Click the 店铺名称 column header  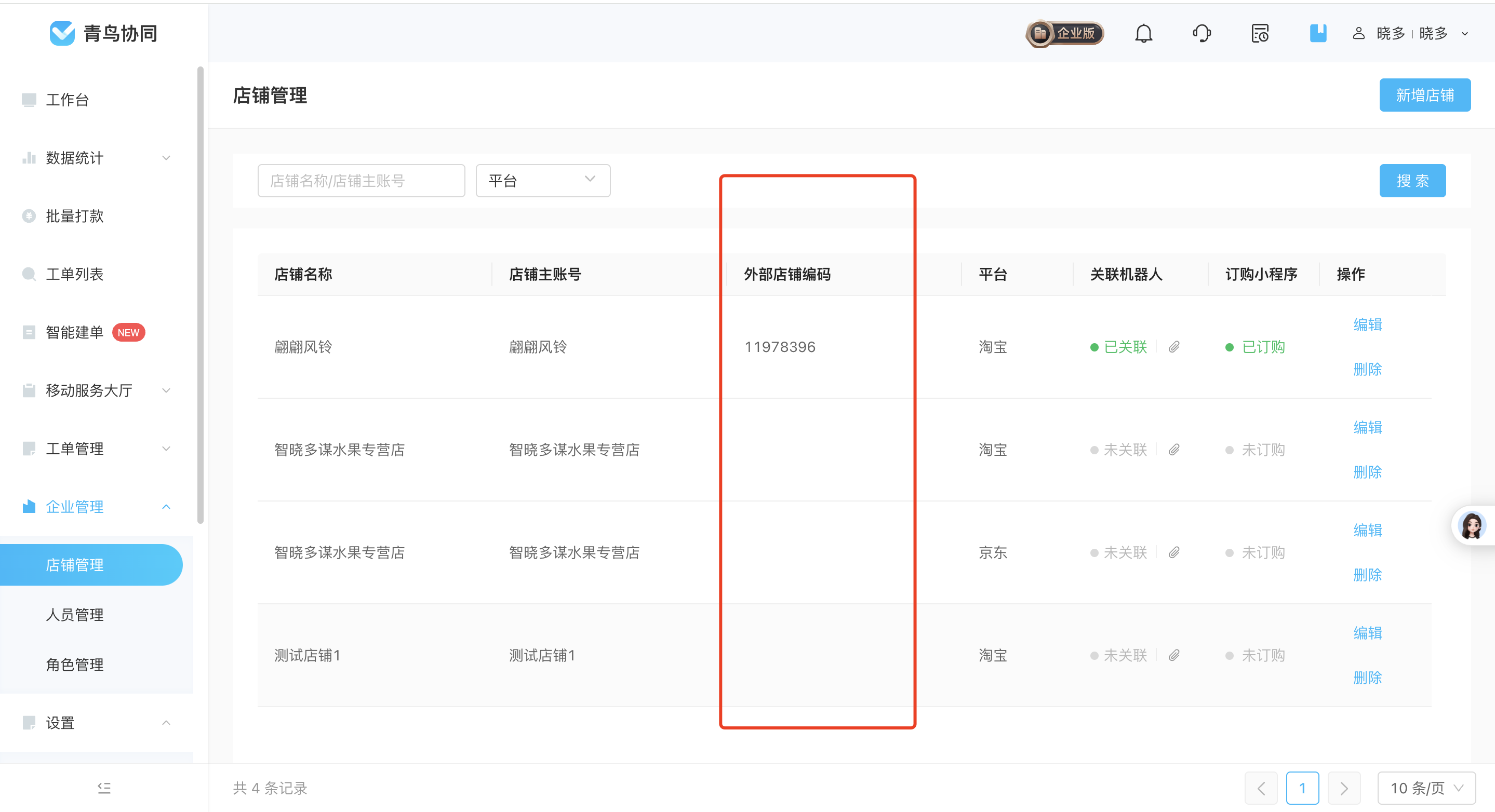[x=303, y=274]
